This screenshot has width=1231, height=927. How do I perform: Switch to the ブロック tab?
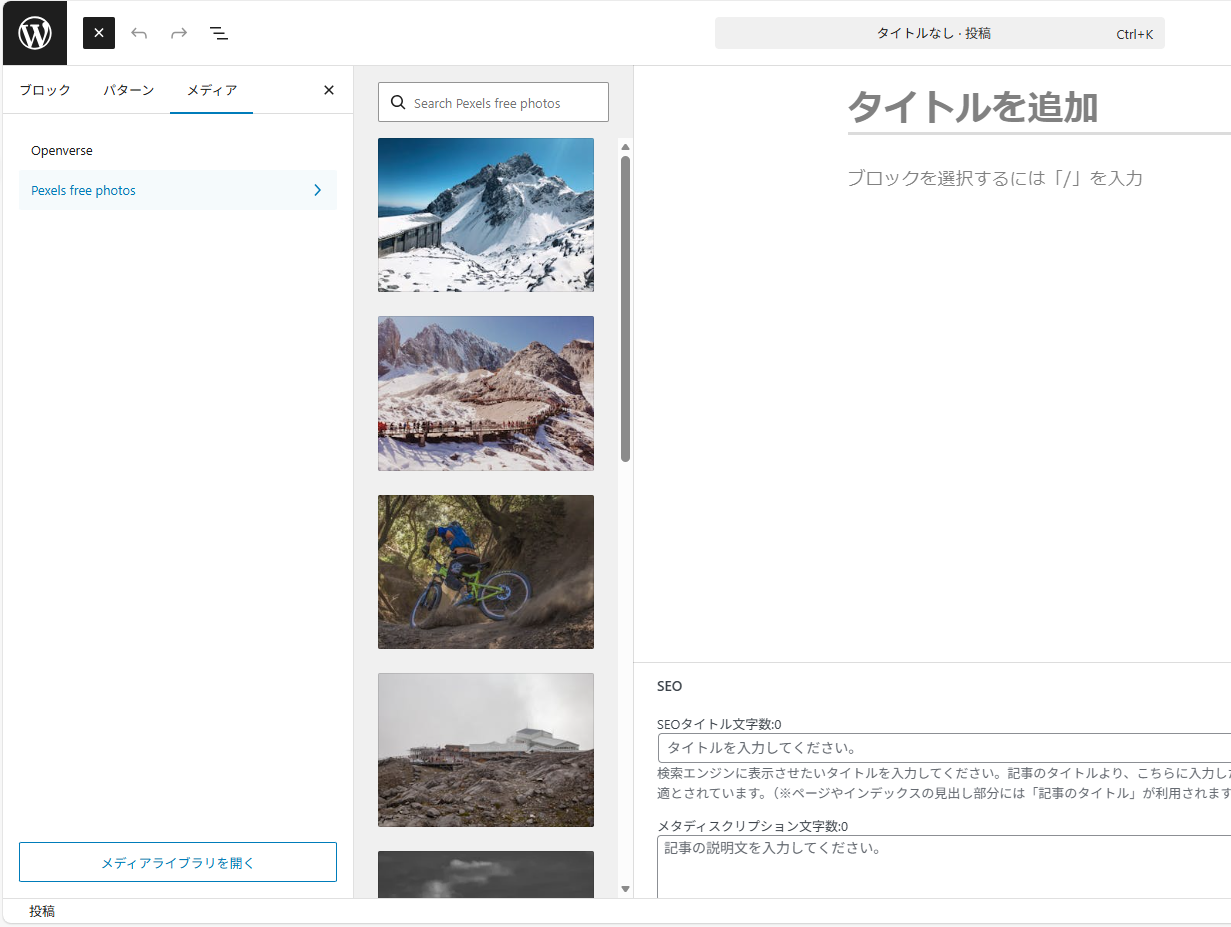45,90
